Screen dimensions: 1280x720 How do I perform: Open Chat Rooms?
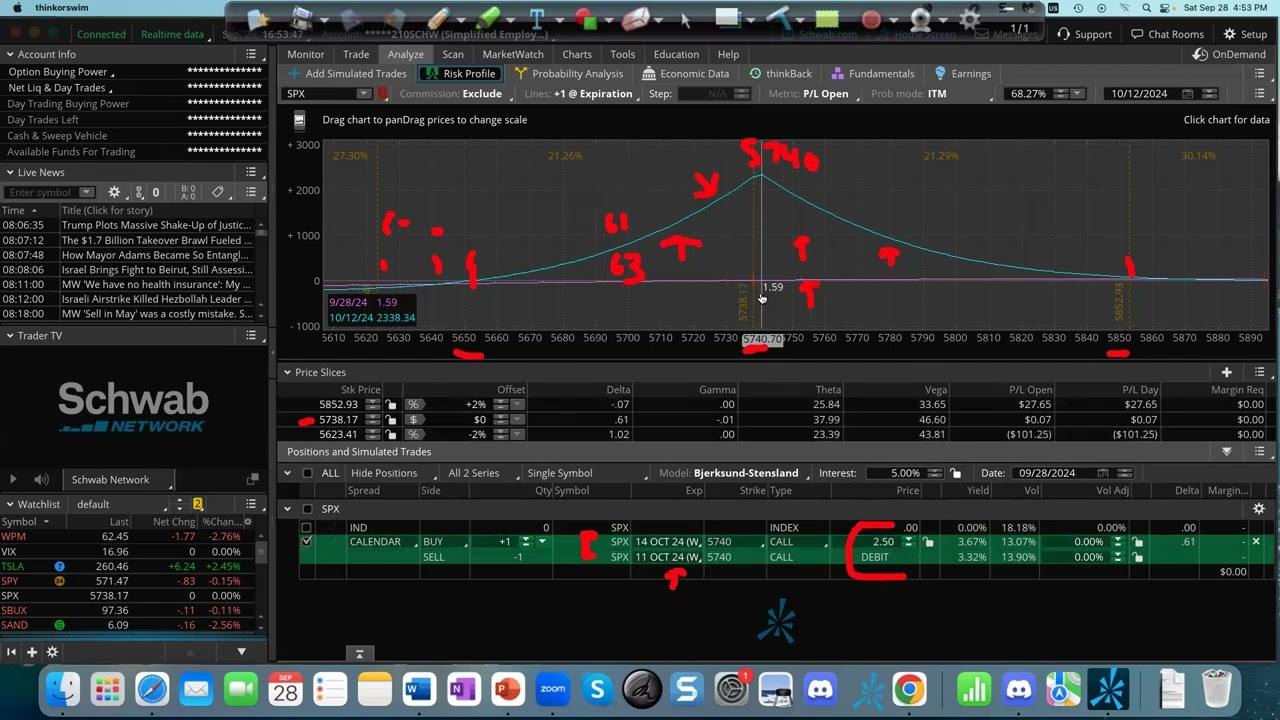(x=1167, y=34)
